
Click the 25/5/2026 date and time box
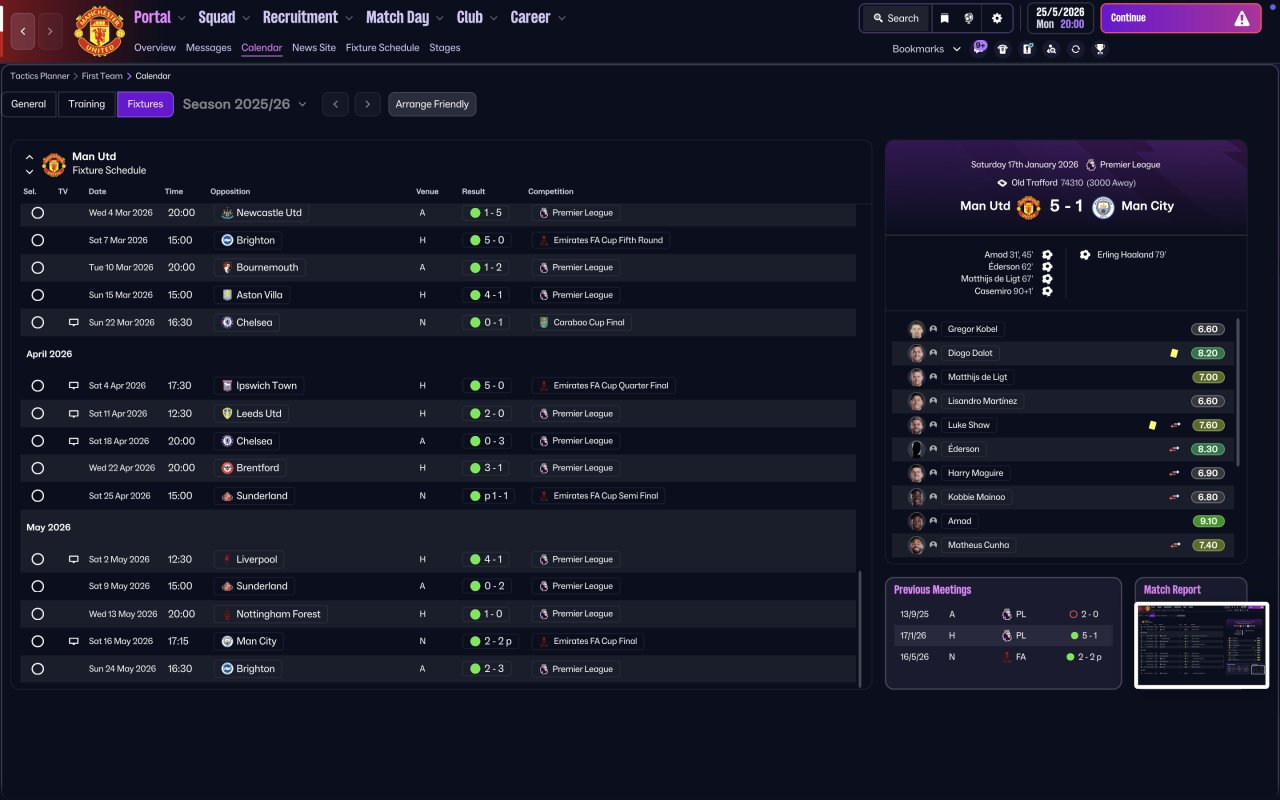click(1060, 18)
